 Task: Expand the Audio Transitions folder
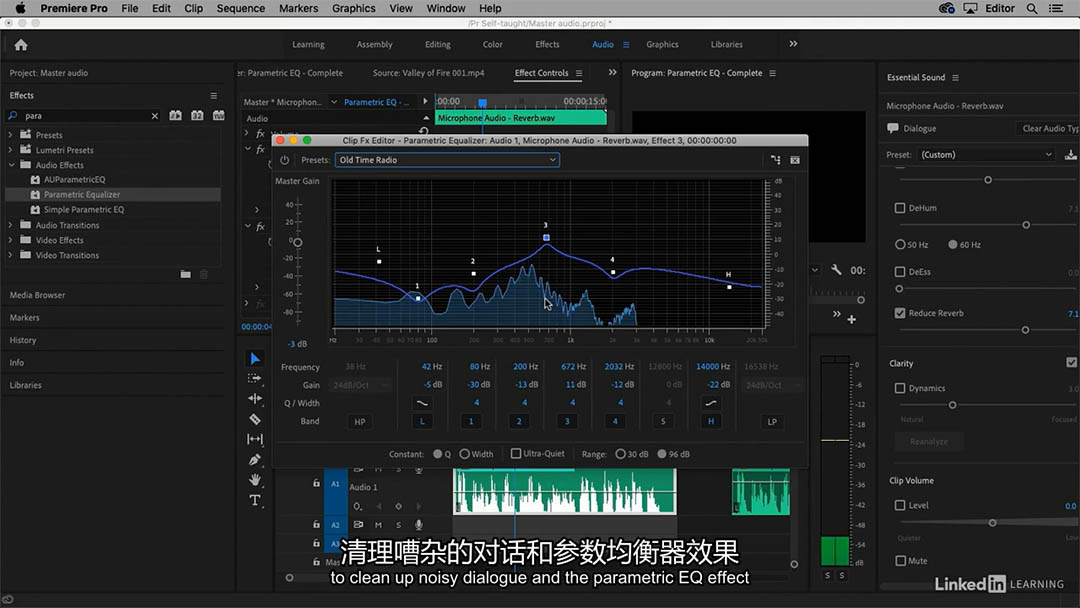pyautogui.click(x=10, y=225)
